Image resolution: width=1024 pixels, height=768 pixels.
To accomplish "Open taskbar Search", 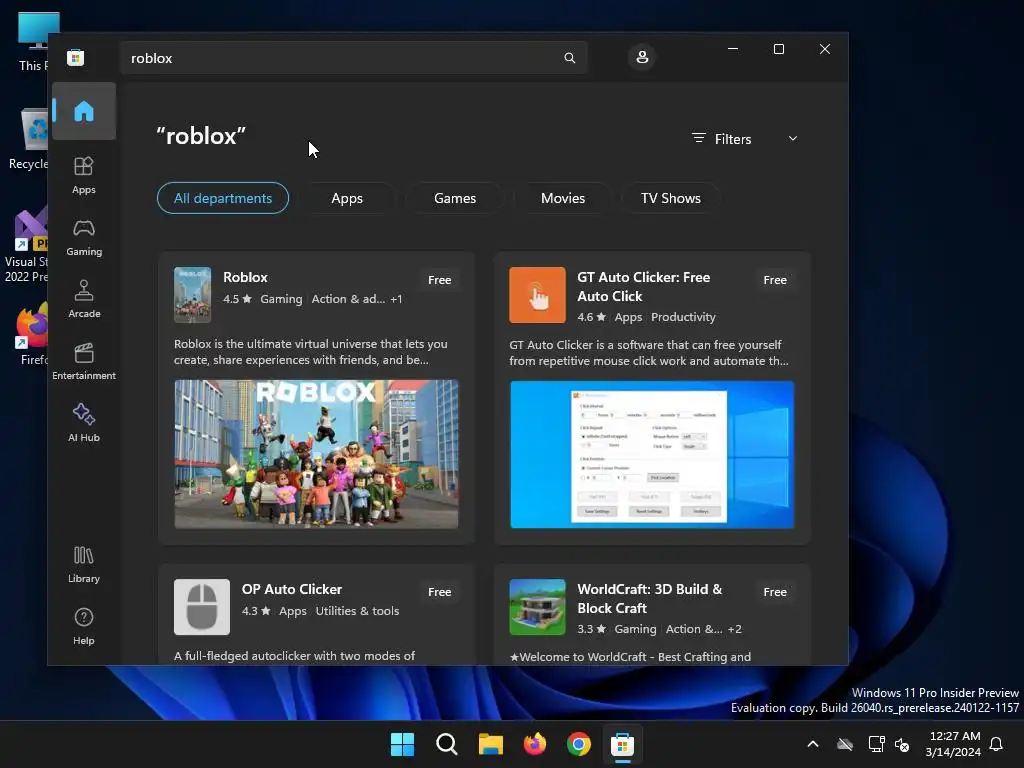I will pyautogui.click(x=447, y=744).
